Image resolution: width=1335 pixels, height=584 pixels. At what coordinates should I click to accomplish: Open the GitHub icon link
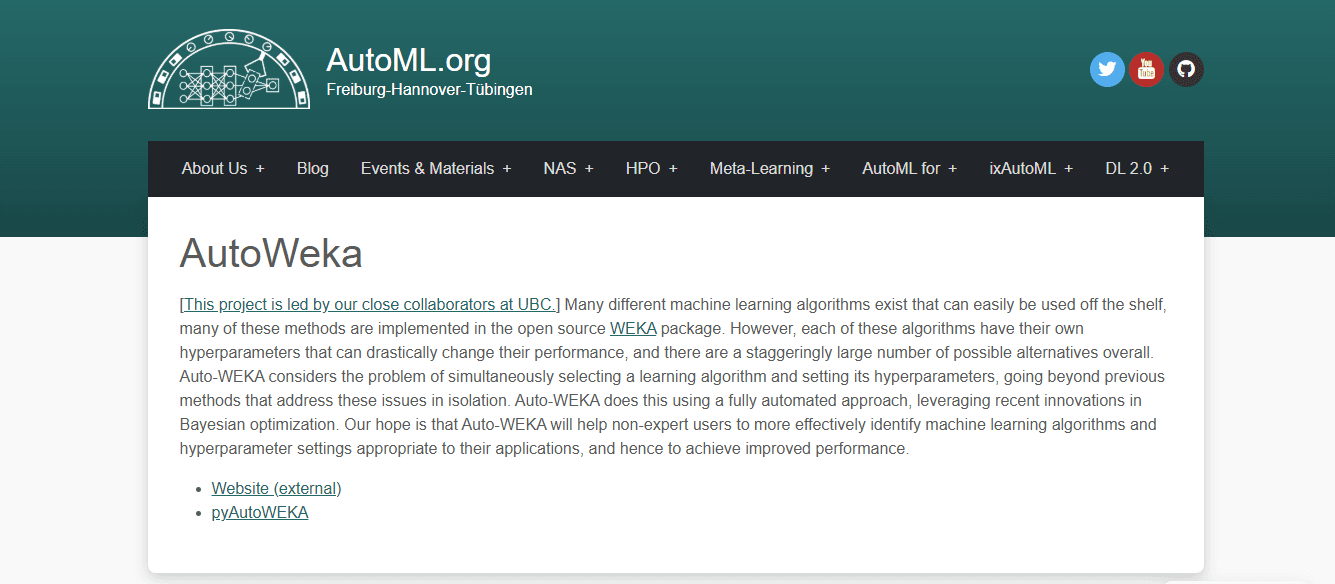[1186, 69]
